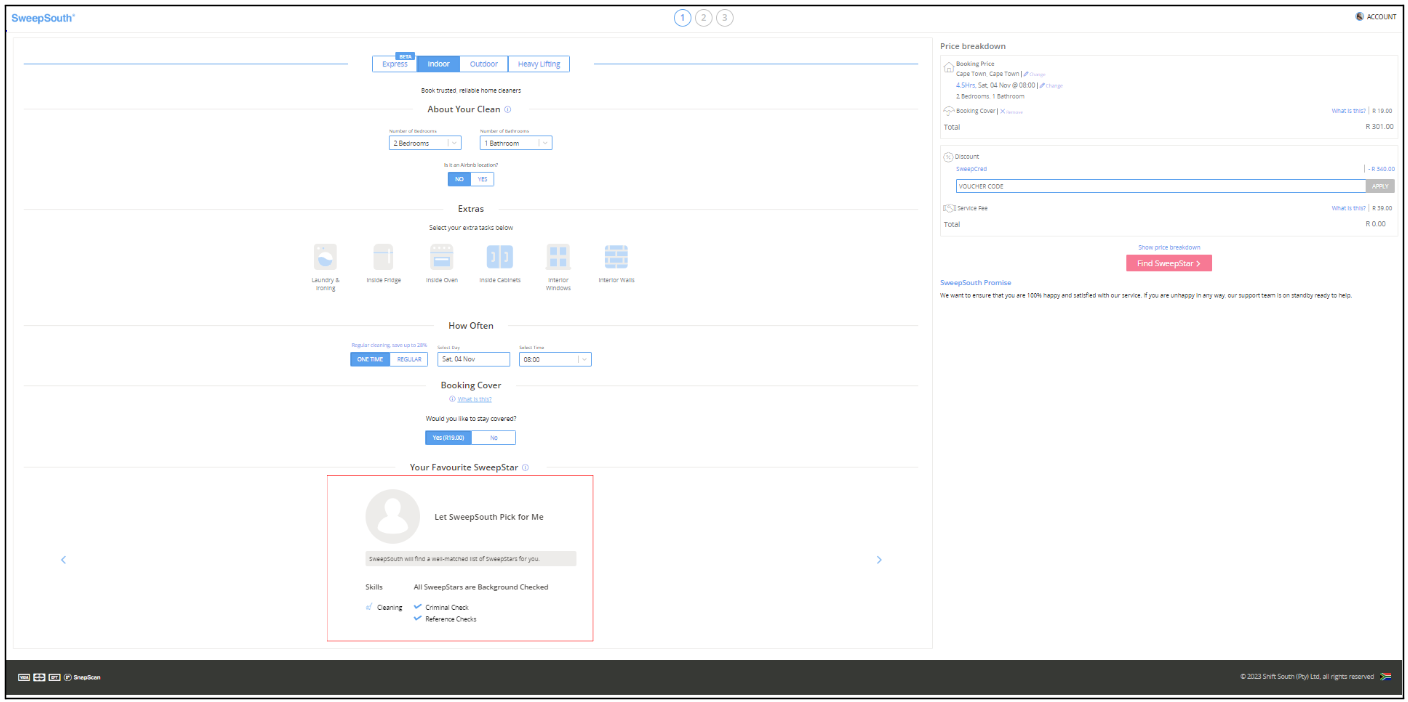Click the BETA badge on Express
The height and width of the screenshot is (702, 1408).
coord(405,56)
